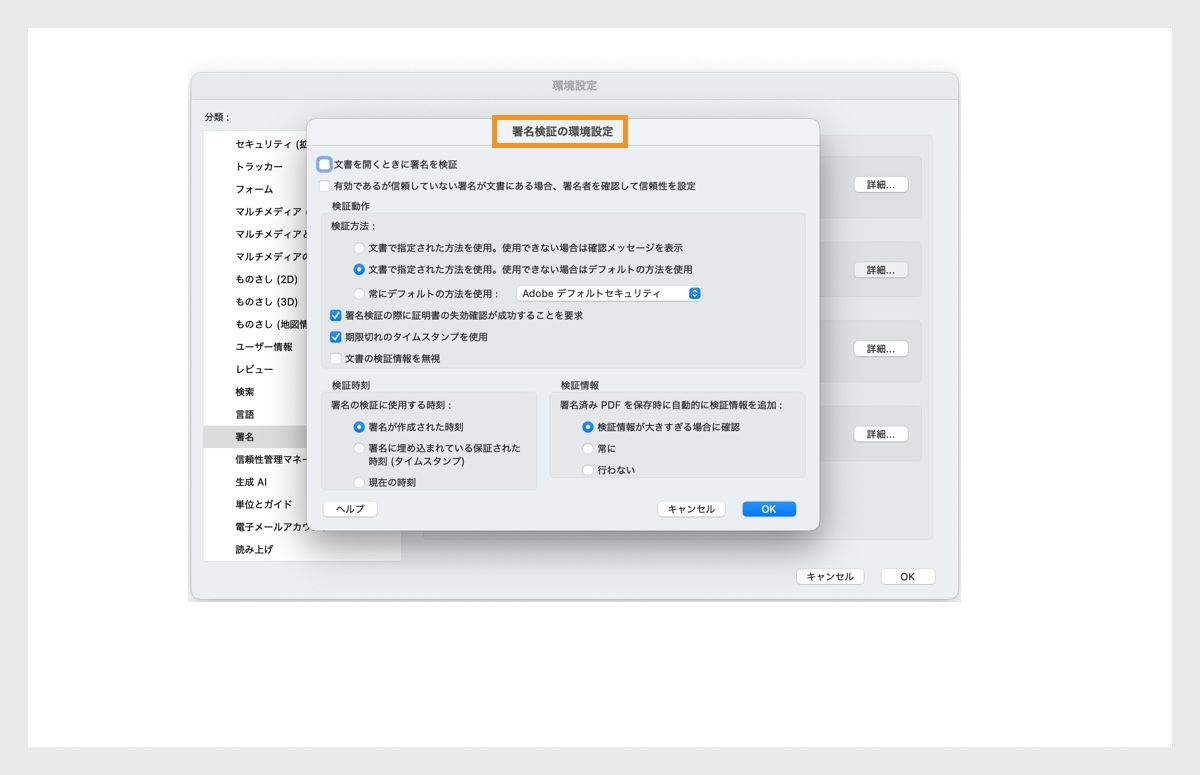Choose 現在の時刻 as verification time
Image resolution: width=1200 pixels, height=775 pixels.
(360, 482)
